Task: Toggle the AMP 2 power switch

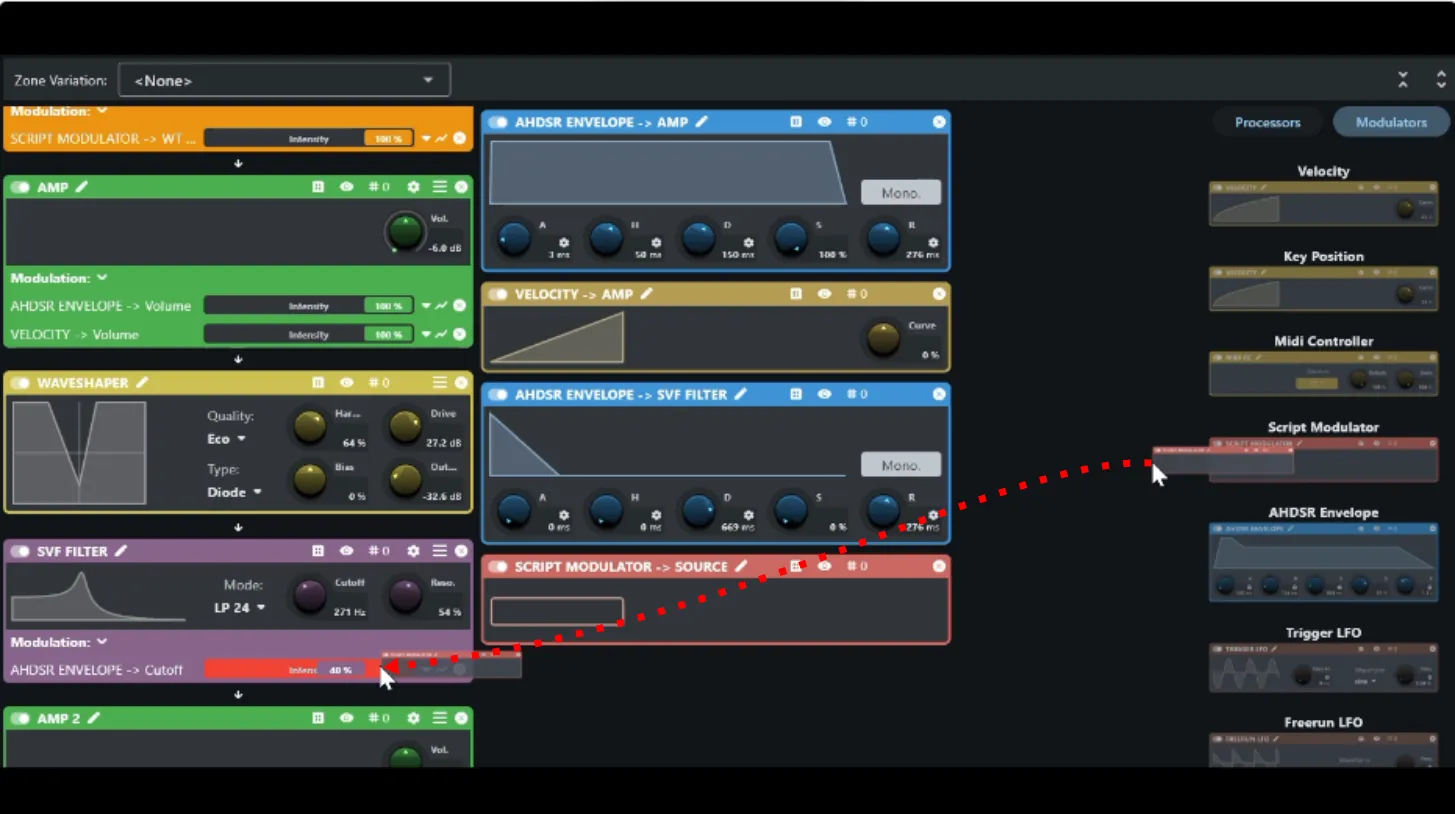Action: click(x=20, y=718)
